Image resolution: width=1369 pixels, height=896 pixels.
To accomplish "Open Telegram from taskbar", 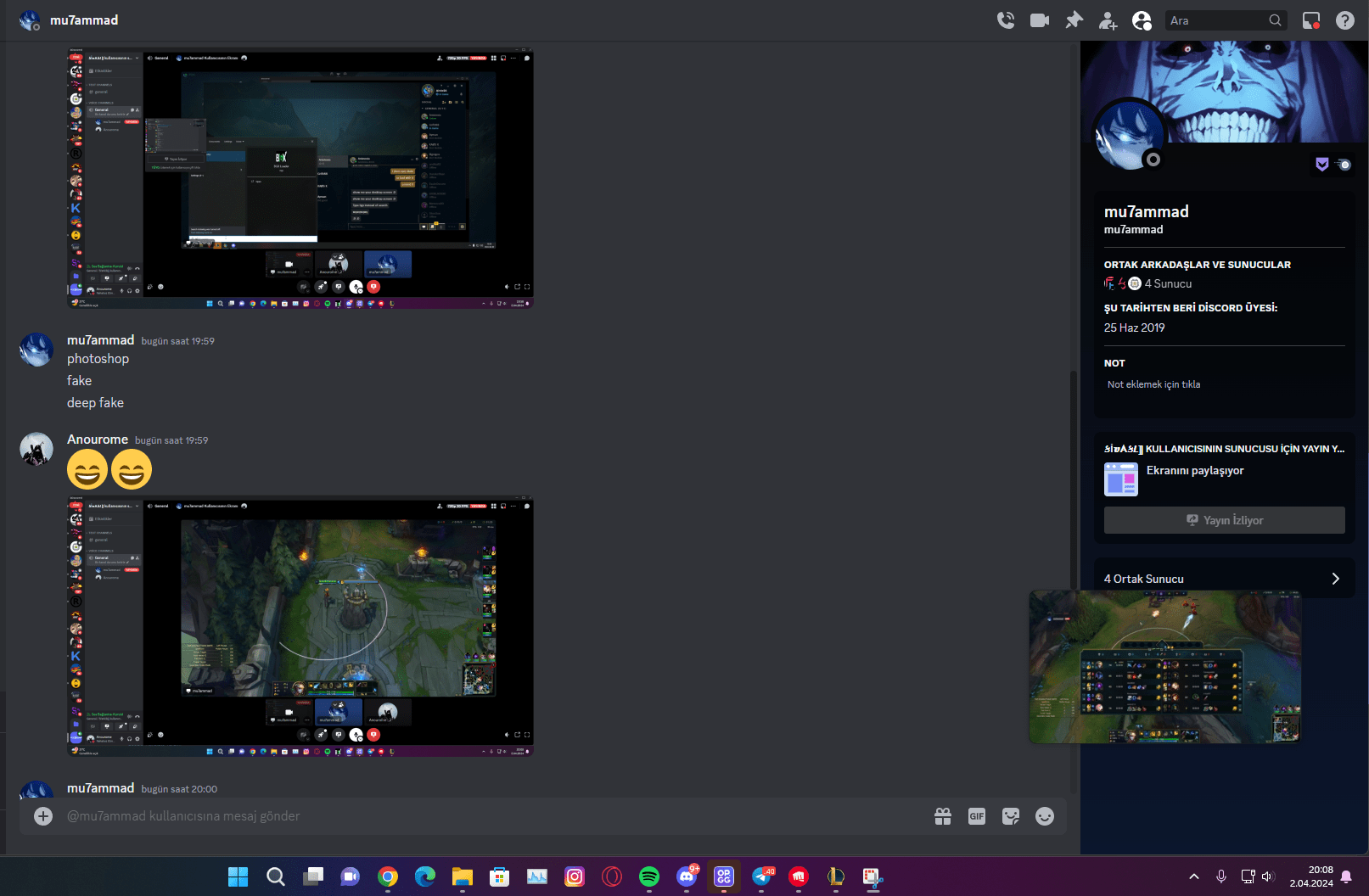I will pos(761,876).
